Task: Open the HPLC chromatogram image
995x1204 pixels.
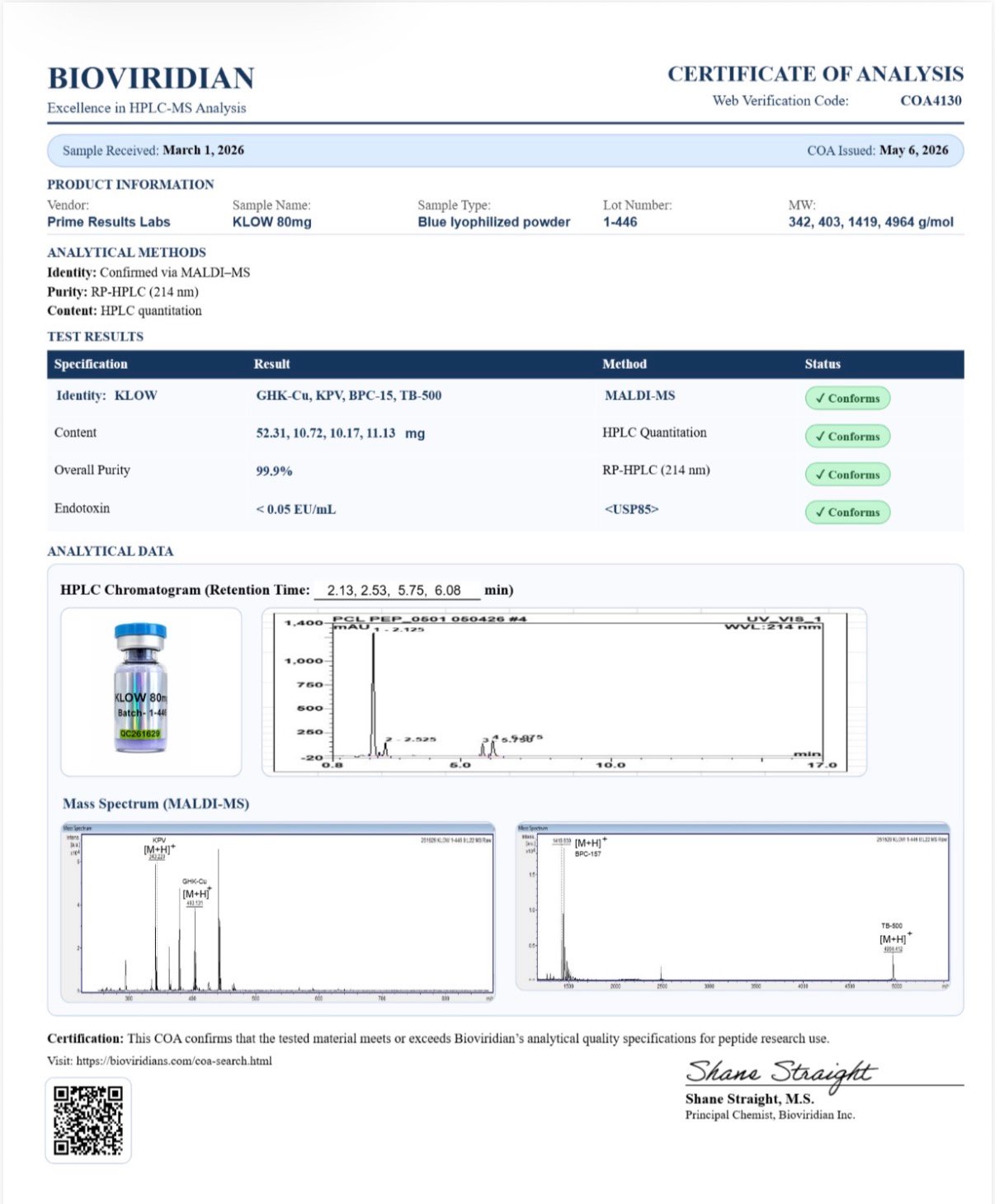Action: tap(564, 692)
